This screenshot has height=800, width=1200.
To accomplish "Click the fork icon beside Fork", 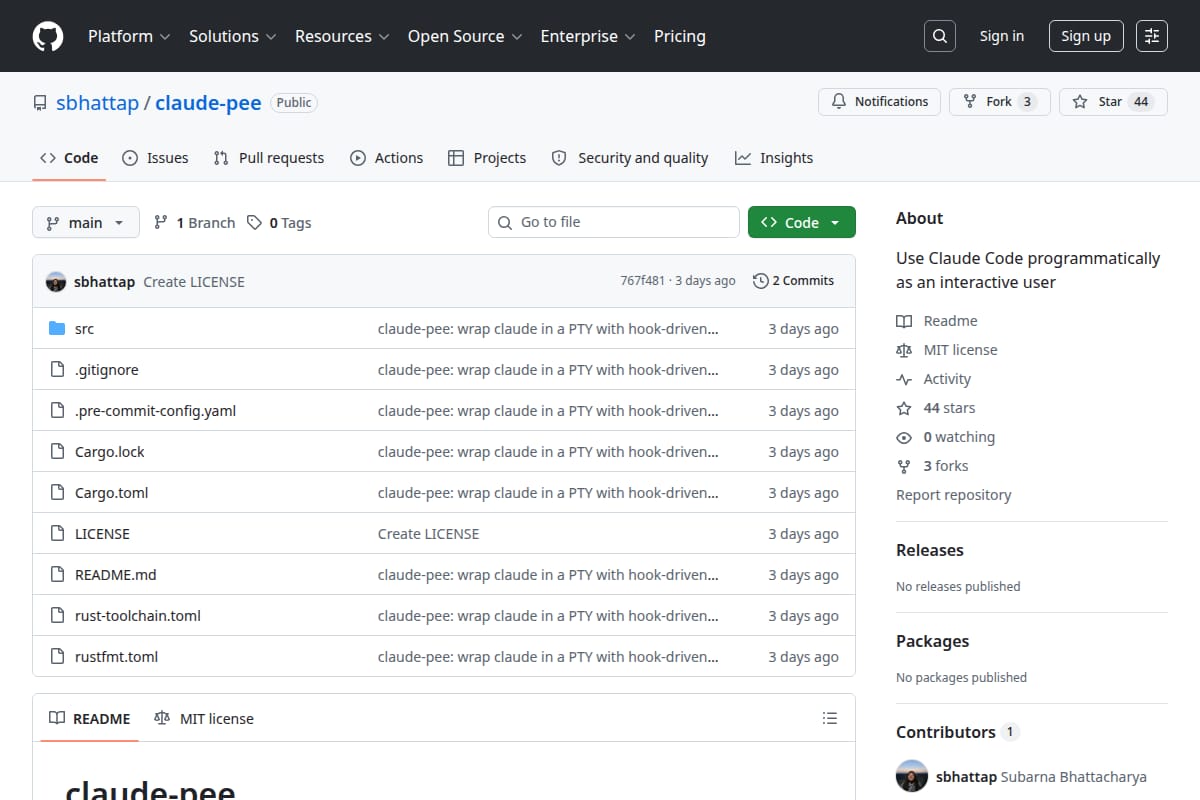I will [x=969, y=102].
